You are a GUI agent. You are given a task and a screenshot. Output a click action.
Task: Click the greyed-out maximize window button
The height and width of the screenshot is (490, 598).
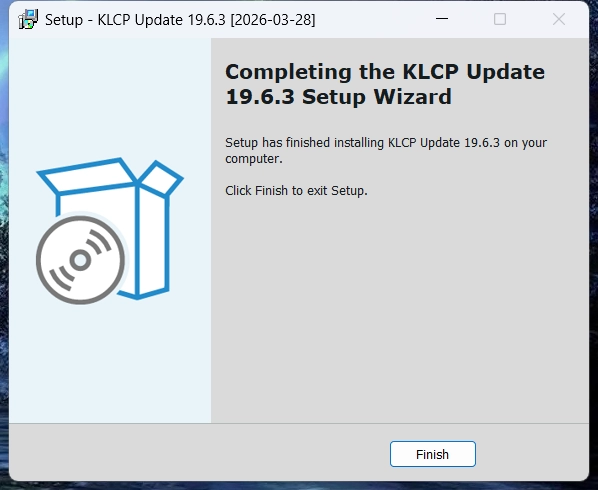pos(500,19)
